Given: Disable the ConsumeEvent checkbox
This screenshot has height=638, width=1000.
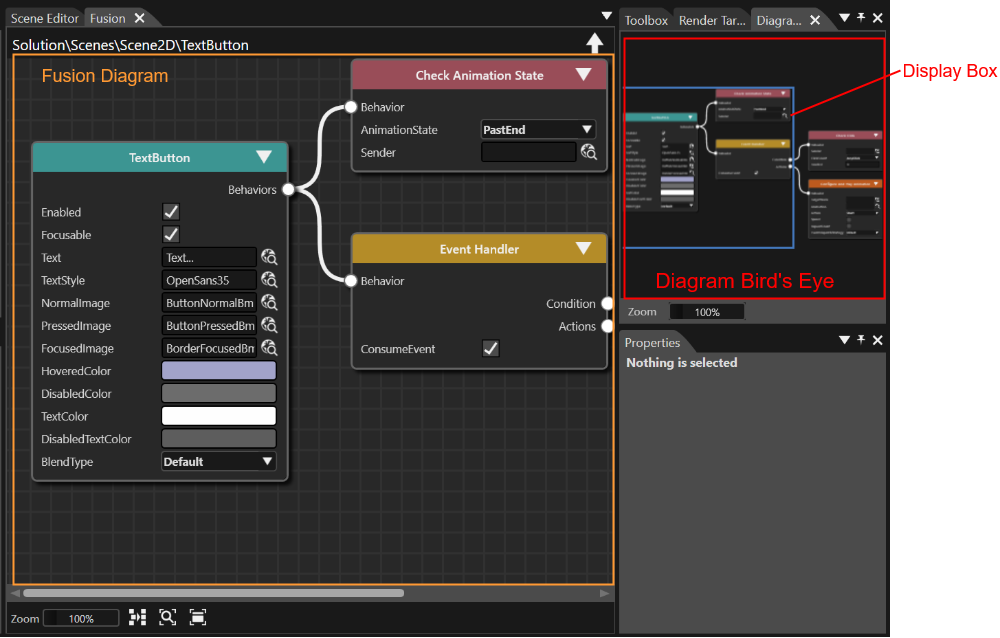Looking at the screenshot, I should 490,348.
